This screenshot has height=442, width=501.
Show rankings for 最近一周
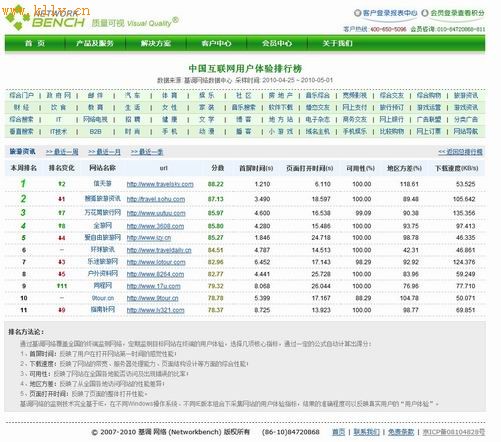[62, 152]
